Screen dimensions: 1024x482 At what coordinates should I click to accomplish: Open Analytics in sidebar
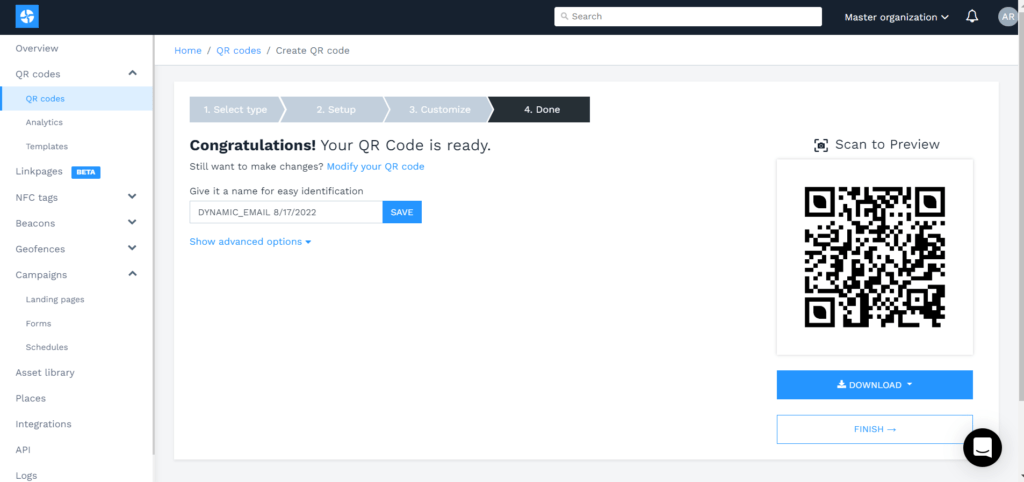(x=44, y=122)
